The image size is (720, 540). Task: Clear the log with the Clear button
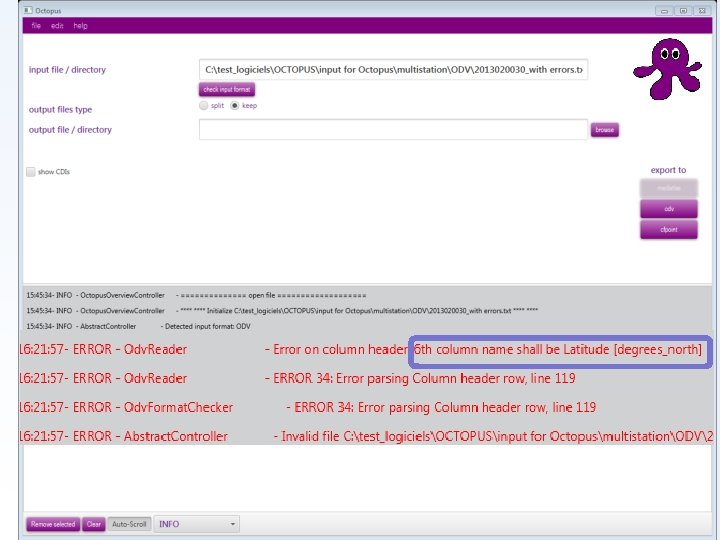(x=94, y=524)
